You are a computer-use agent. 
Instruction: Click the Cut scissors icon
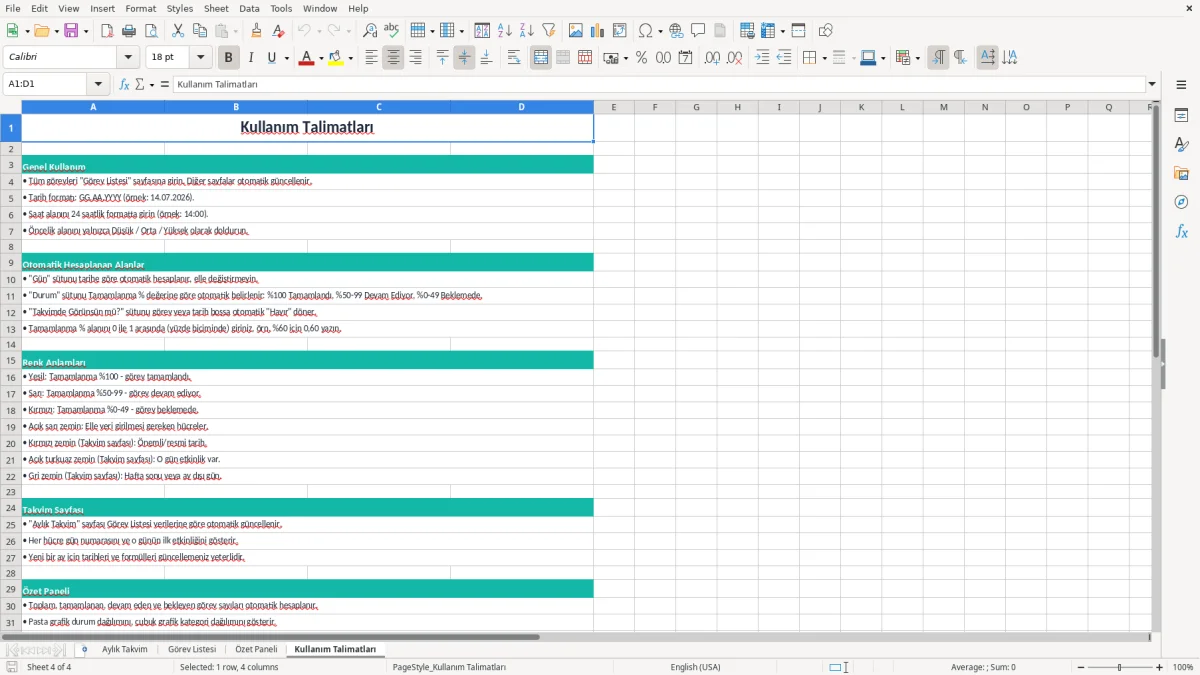pos(178,31)
